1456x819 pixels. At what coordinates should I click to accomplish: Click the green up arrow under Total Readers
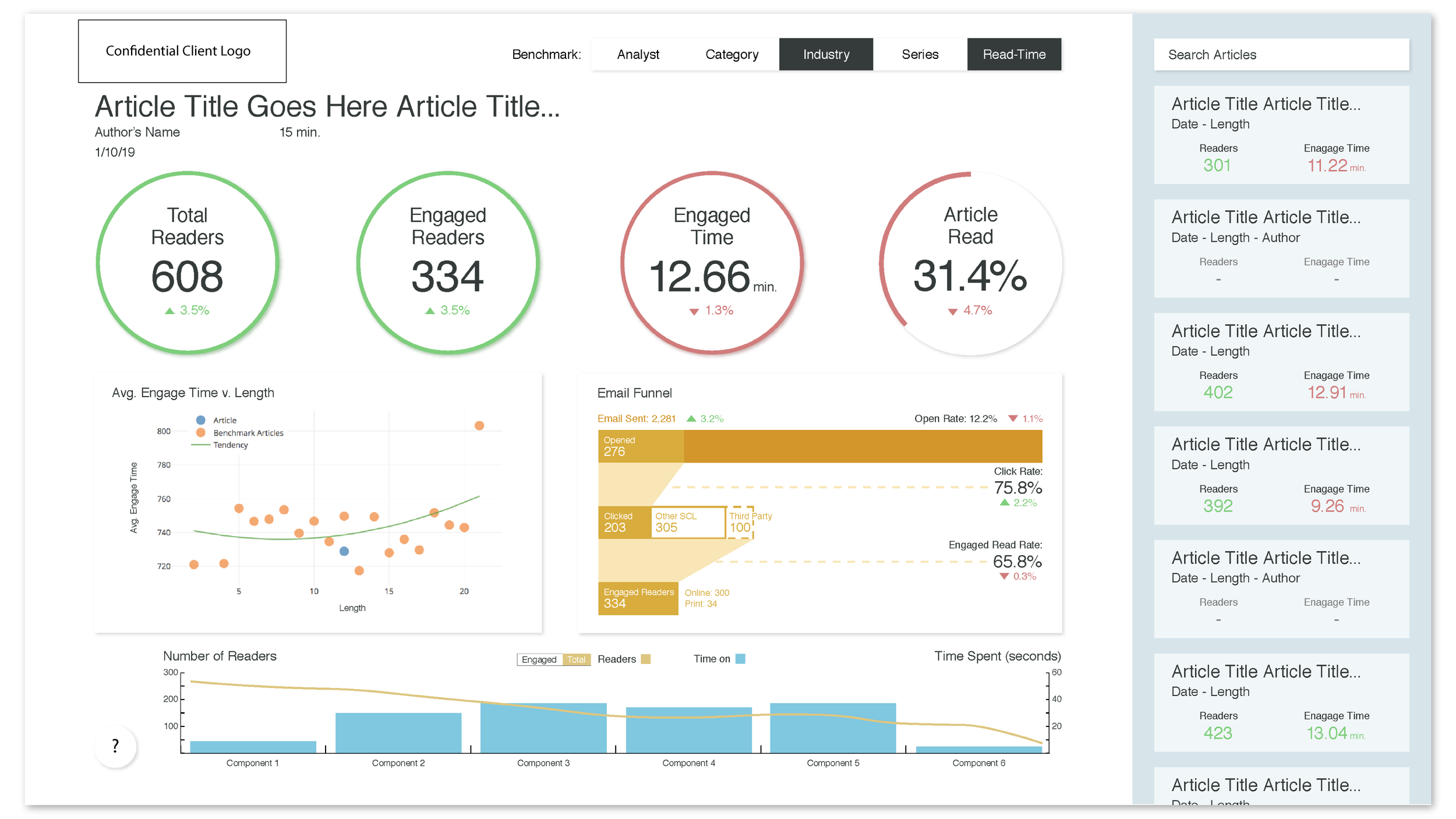tap(169, 311)
